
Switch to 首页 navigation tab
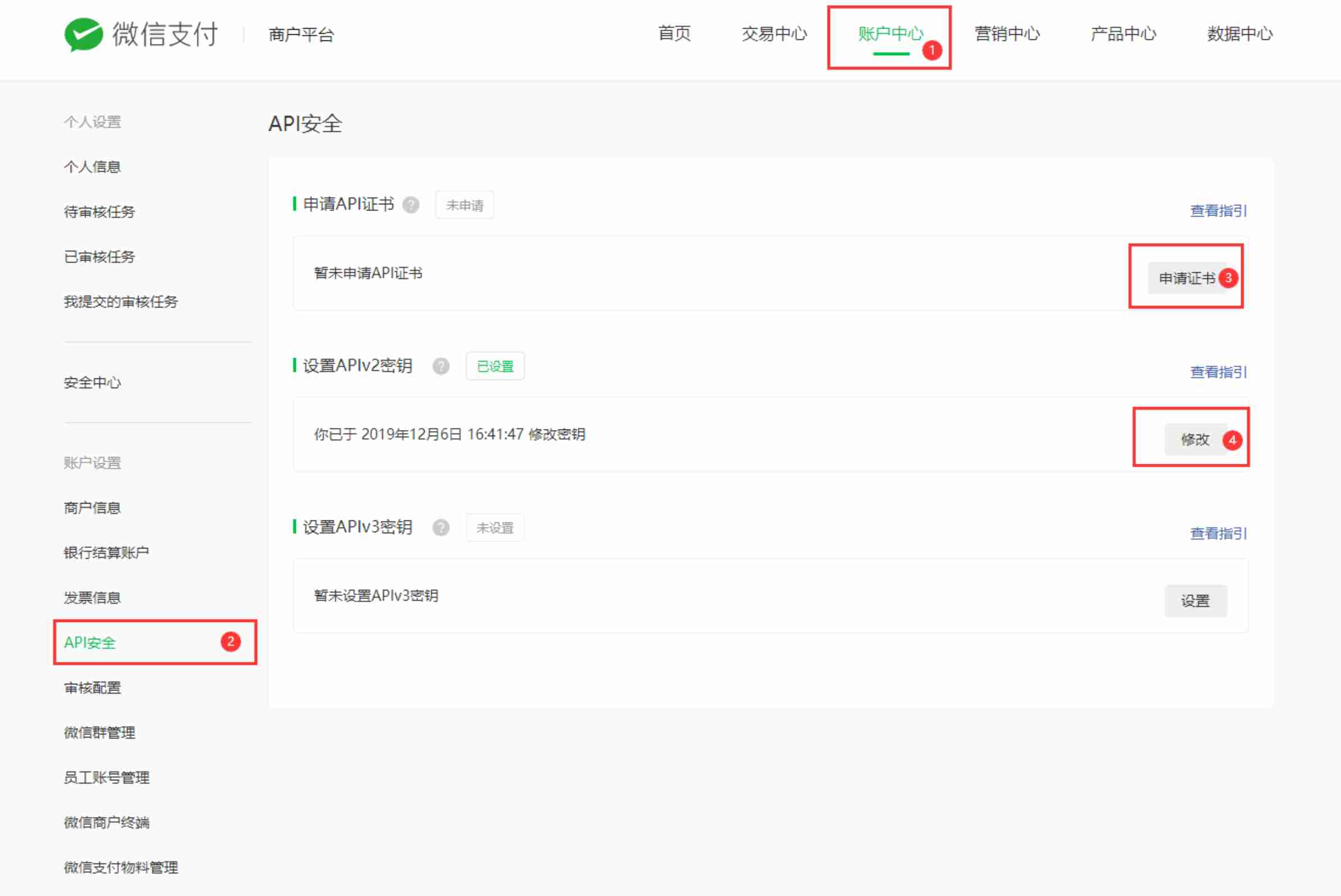[x=674, y=34]
